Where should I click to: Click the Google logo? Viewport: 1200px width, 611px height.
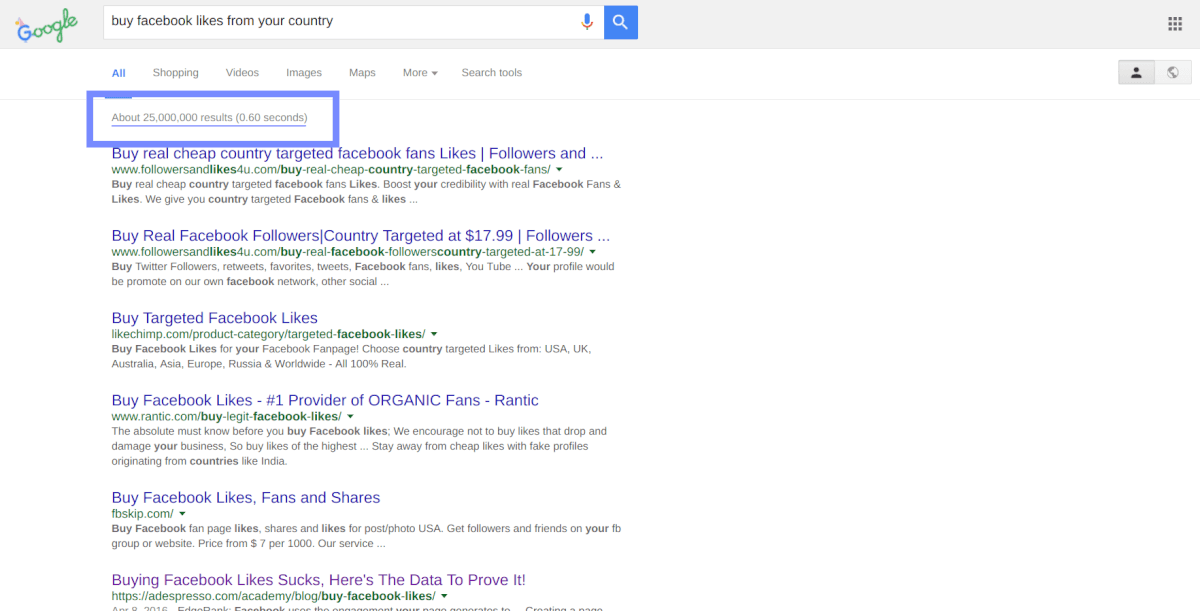click(x=47, y=24)
